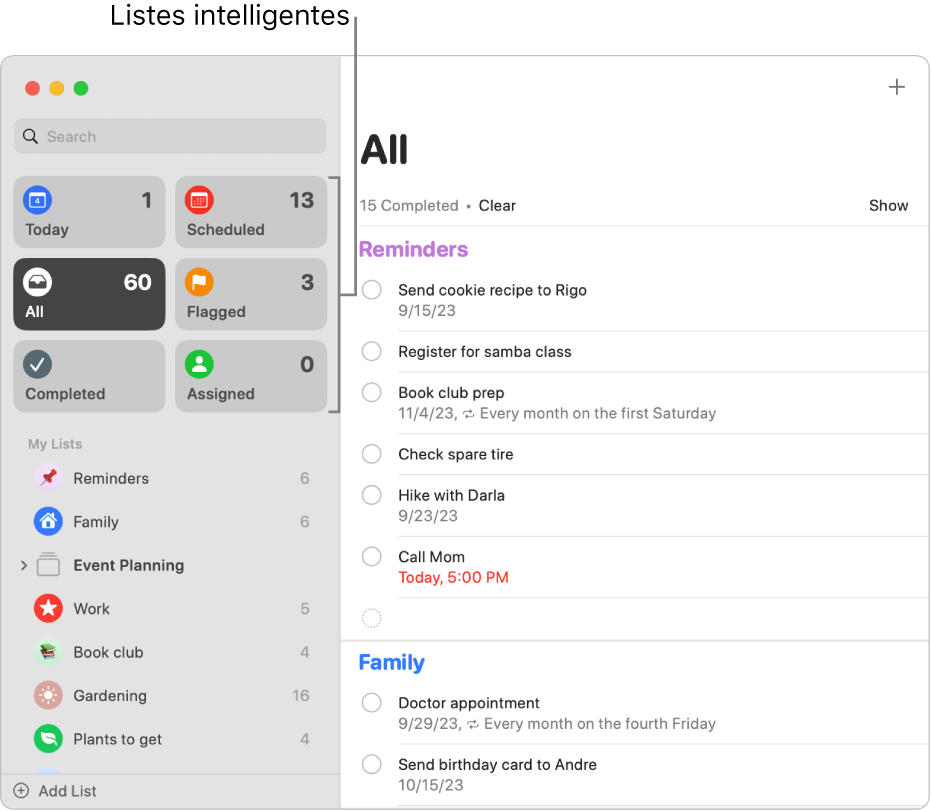Select Book club in My Lists
931x811 pixels.
pyautogui.click(x=108, y=652)
